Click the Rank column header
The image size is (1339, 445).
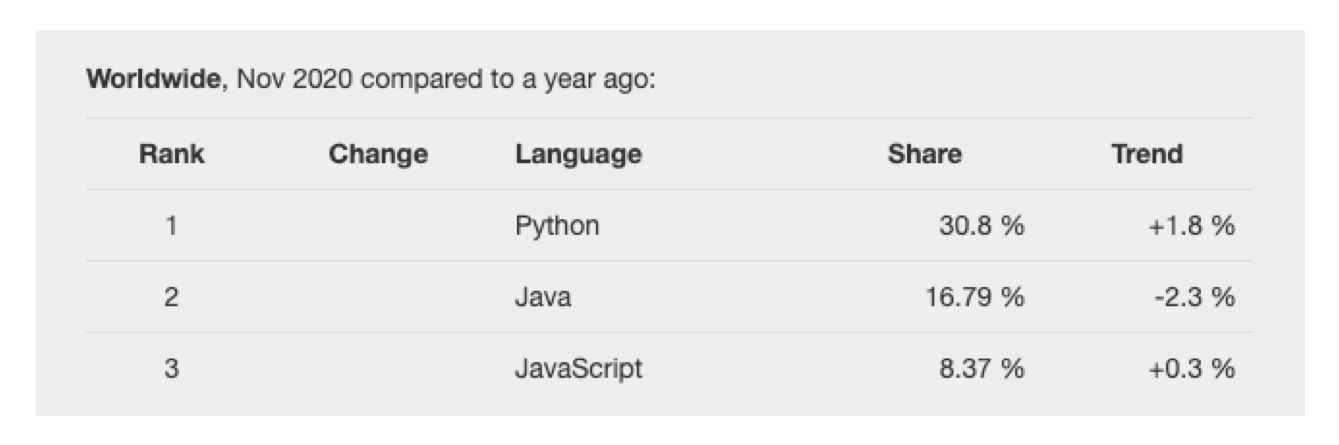(171, 154)
